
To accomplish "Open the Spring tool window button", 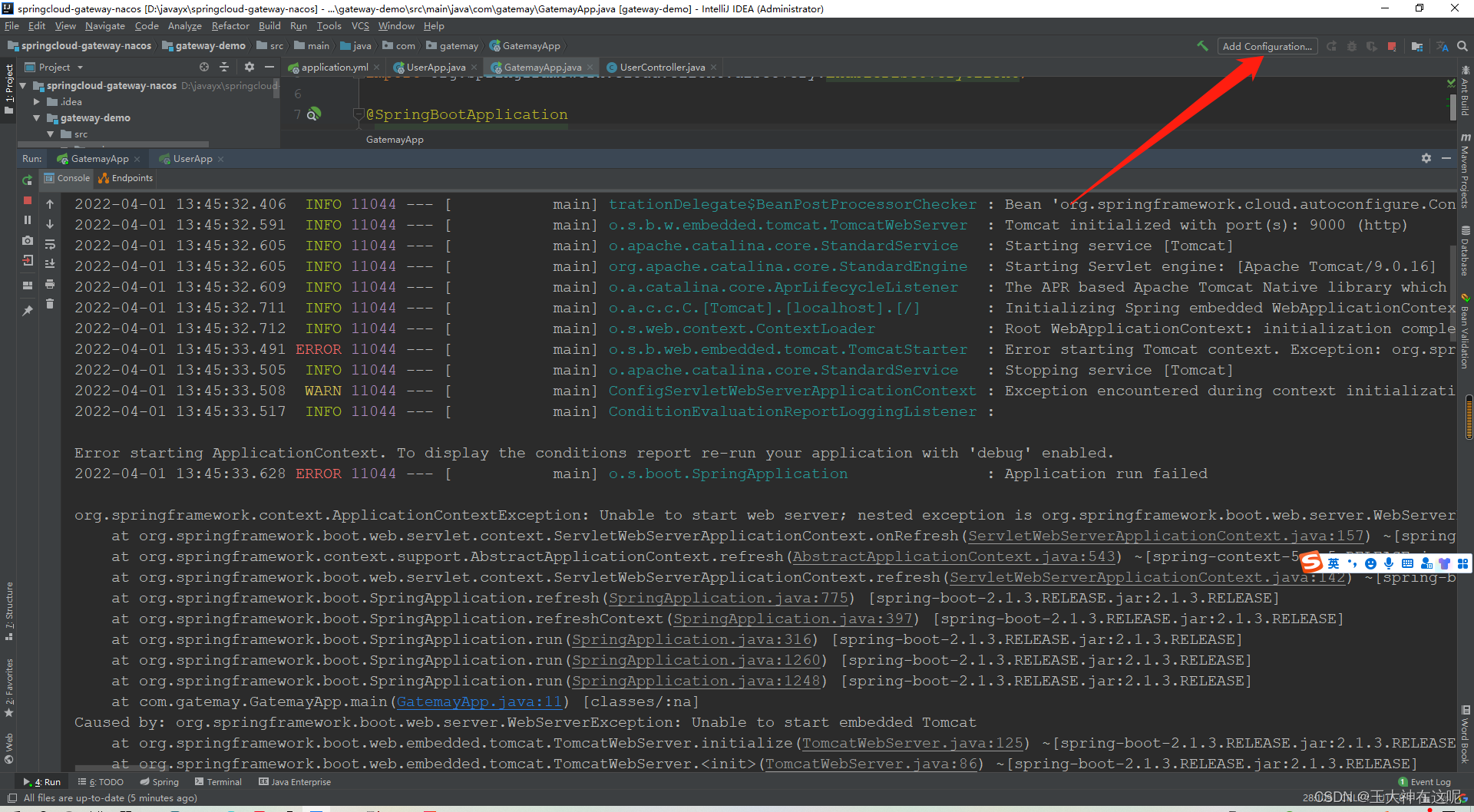I will [160, 782].
